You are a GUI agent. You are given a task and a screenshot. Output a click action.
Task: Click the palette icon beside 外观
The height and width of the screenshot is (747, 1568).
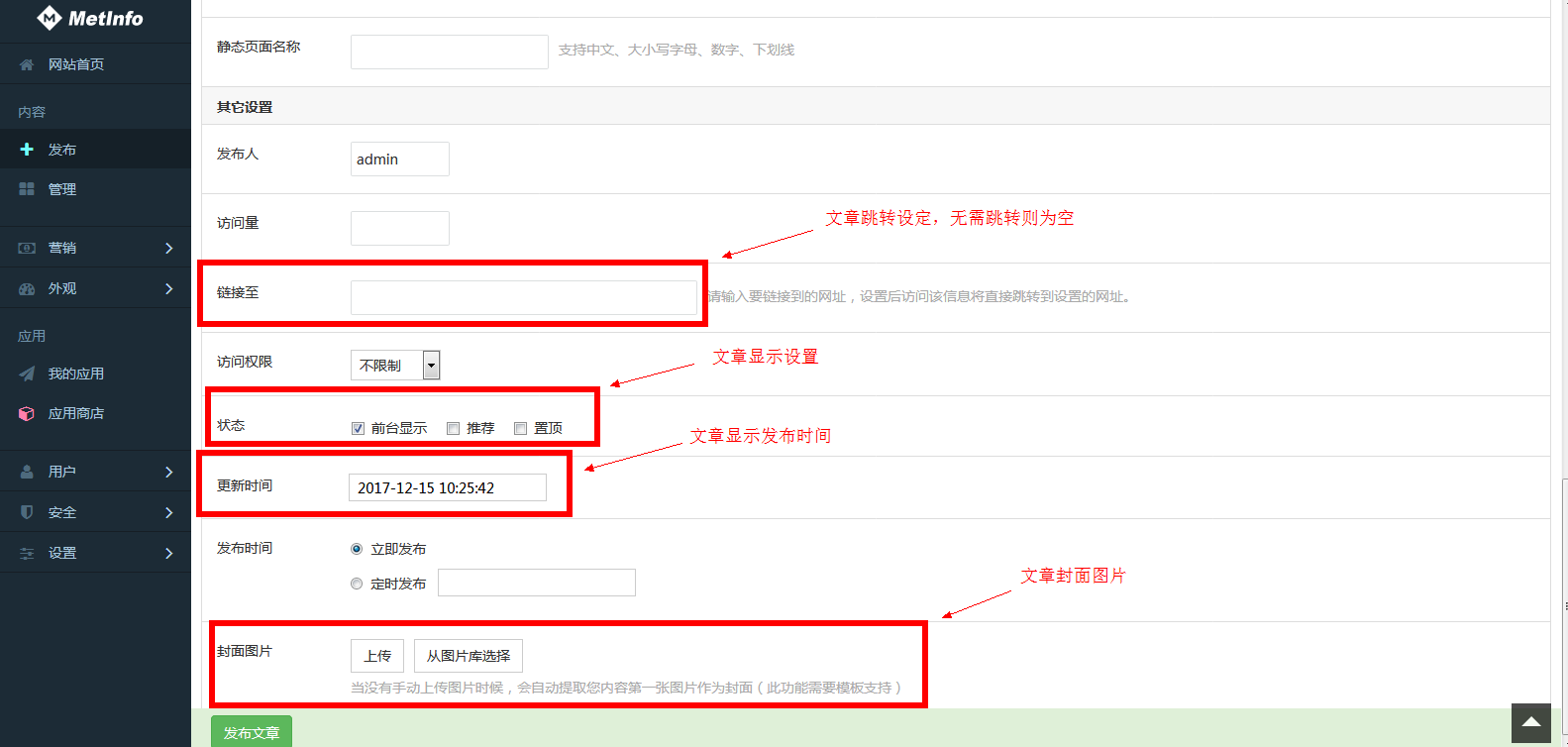click(x=27, y=288)
